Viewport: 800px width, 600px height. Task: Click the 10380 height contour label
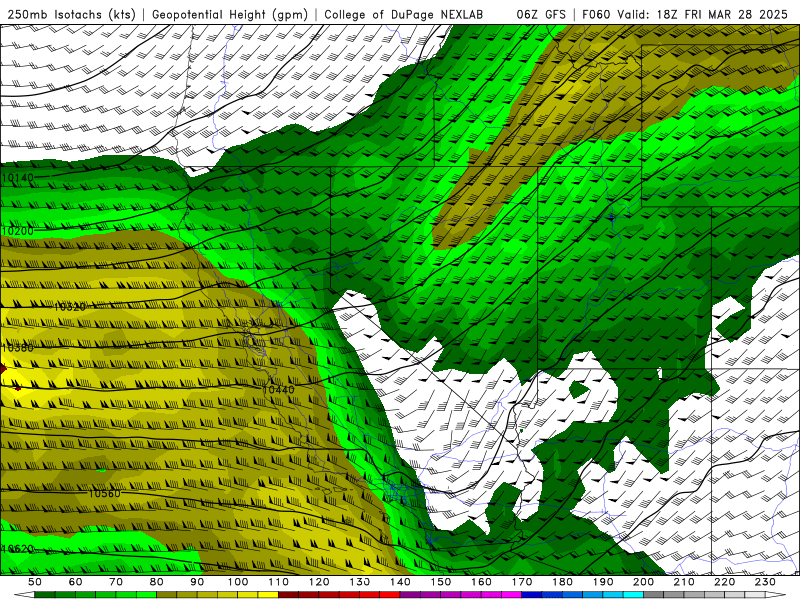click(x=18, y=348)
